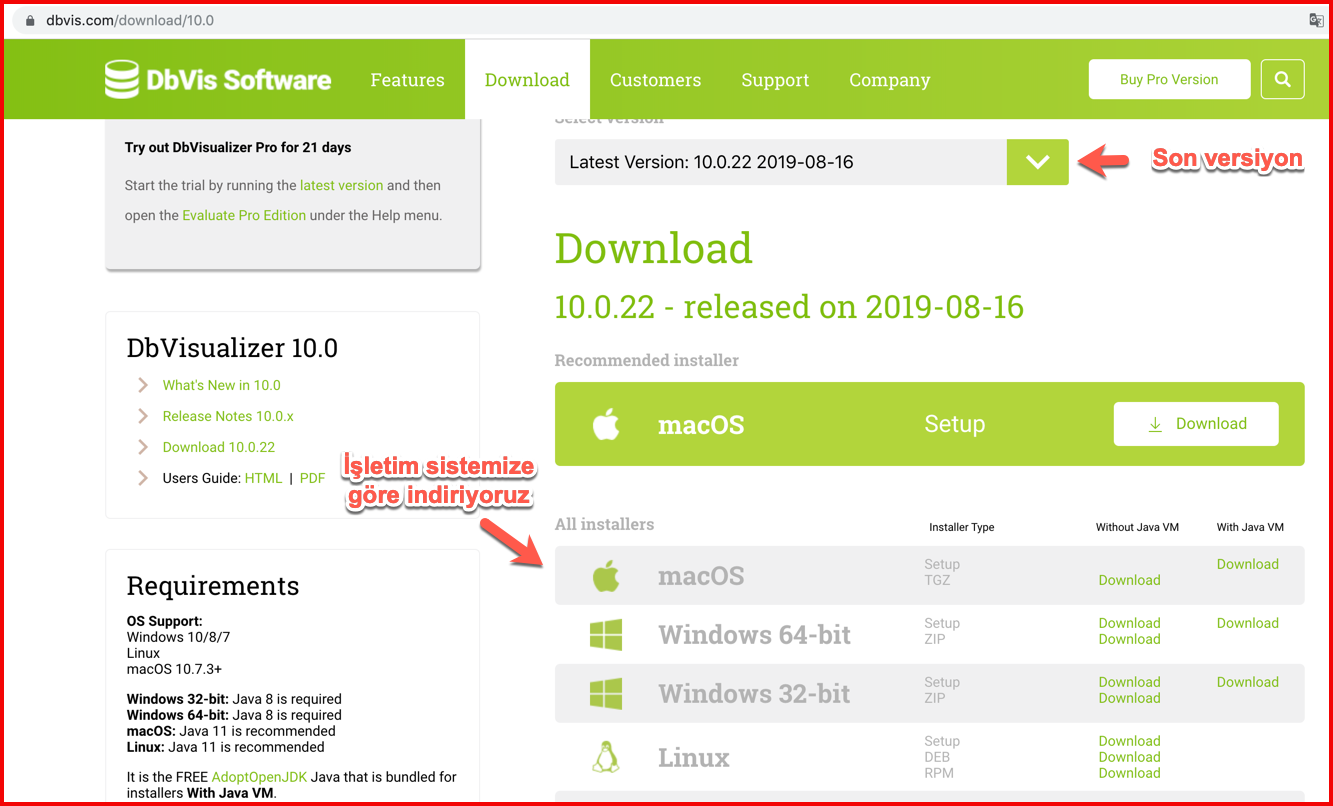Click chevron beside Download 10.0.22
The width and height of the screenshot is (1333, 806).
pyautogui.click(x=143, y=447)
